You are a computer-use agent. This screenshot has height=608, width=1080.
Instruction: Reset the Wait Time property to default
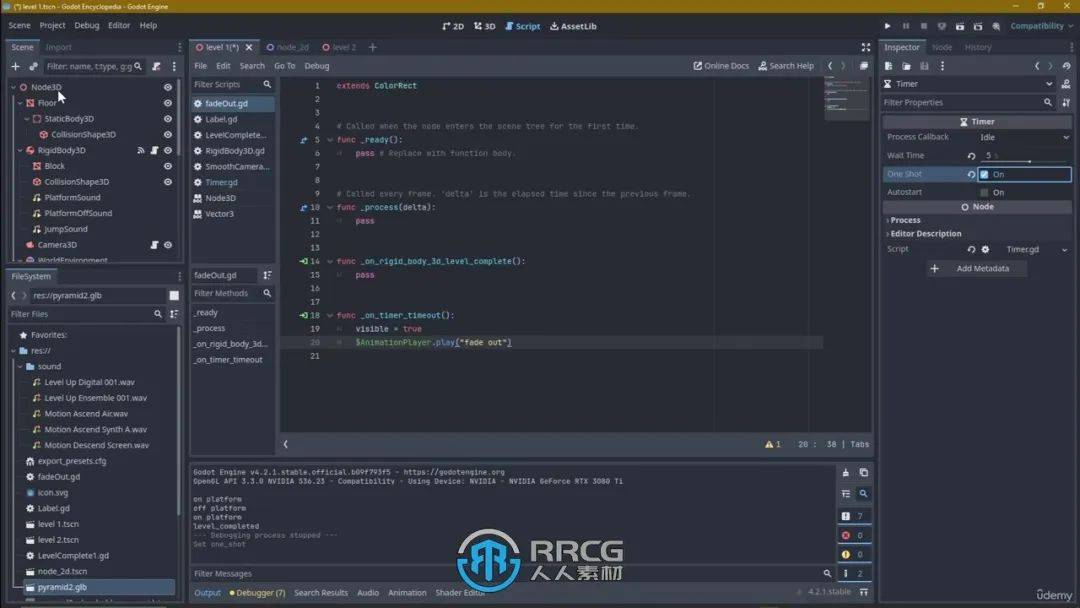coord(971,156)
